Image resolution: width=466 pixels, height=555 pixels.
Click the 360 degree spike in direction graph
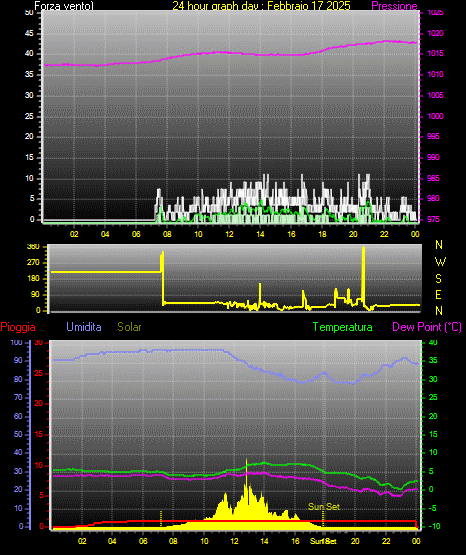click(363, 276)
